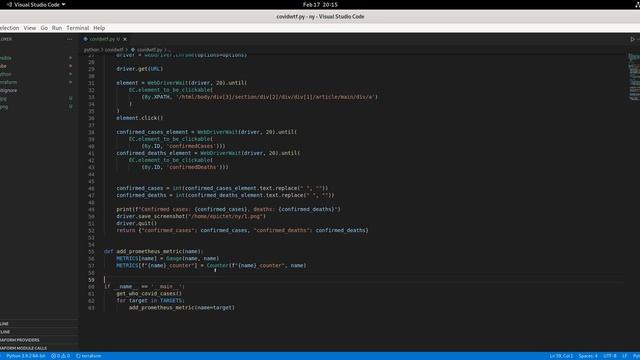Click the Ln 59, Col 1 cursor position

[561, 356]
